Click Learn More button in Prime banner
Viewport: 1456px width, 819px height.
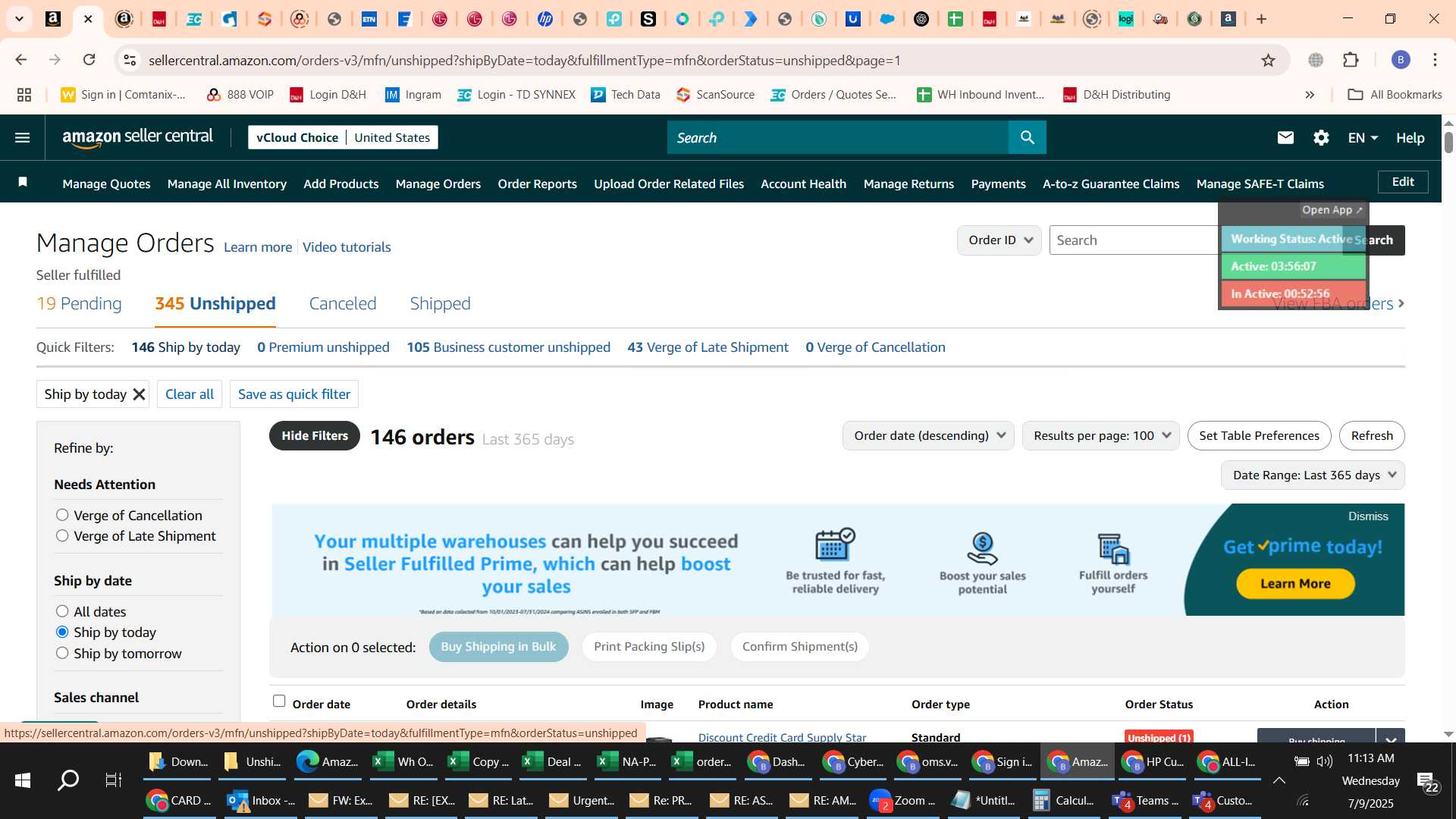[1295, 584]
